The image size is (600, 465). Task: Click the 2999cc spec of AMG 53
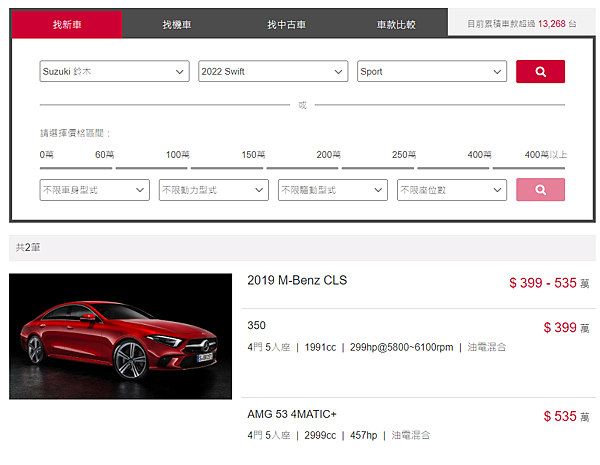tap(320, 436)
